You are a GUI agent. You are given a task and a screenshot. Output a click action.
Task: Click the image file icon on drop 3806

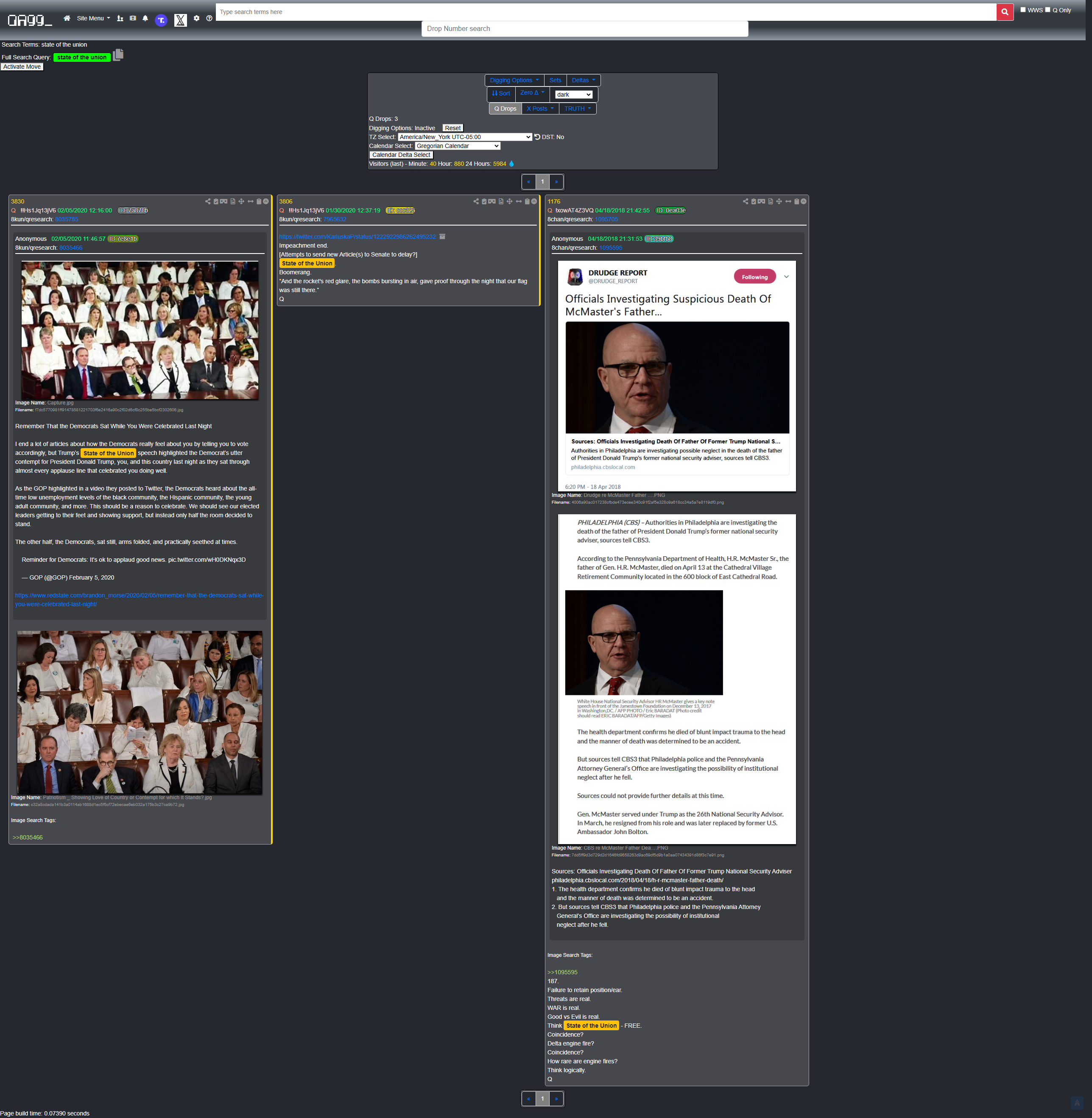(x=501, y=201)
